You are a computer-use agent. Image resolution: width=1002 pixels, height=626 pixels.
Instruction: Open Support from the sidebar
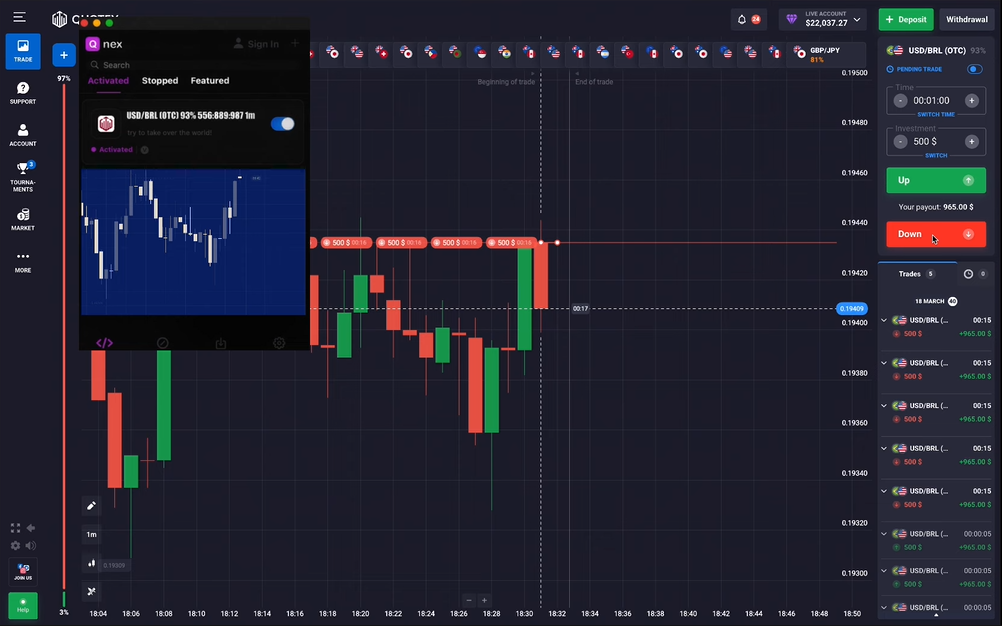tap(22, 93)
